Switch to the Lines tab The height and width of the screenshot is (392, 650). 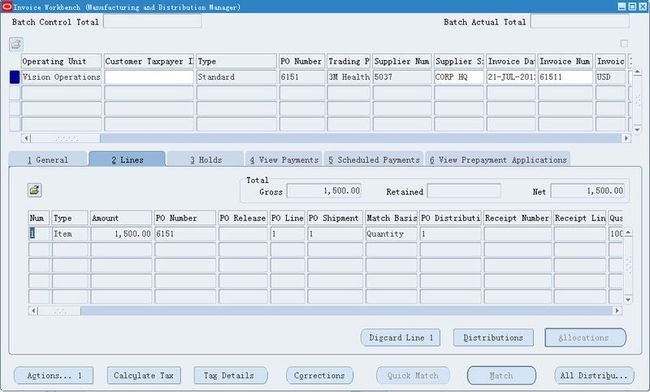[127, 160]
